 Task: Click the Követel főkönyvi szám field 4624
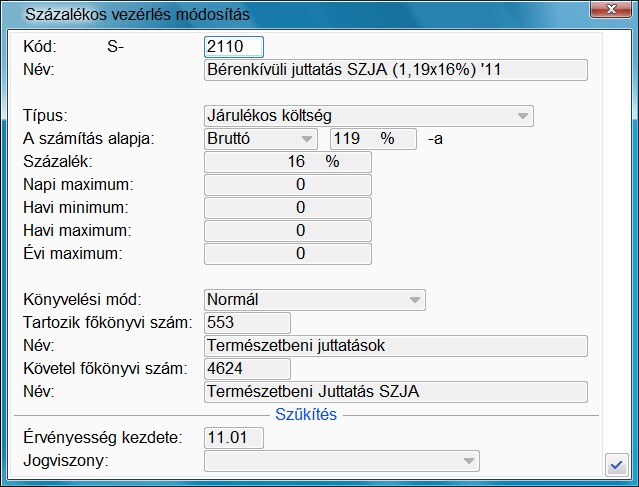[247, 369]
